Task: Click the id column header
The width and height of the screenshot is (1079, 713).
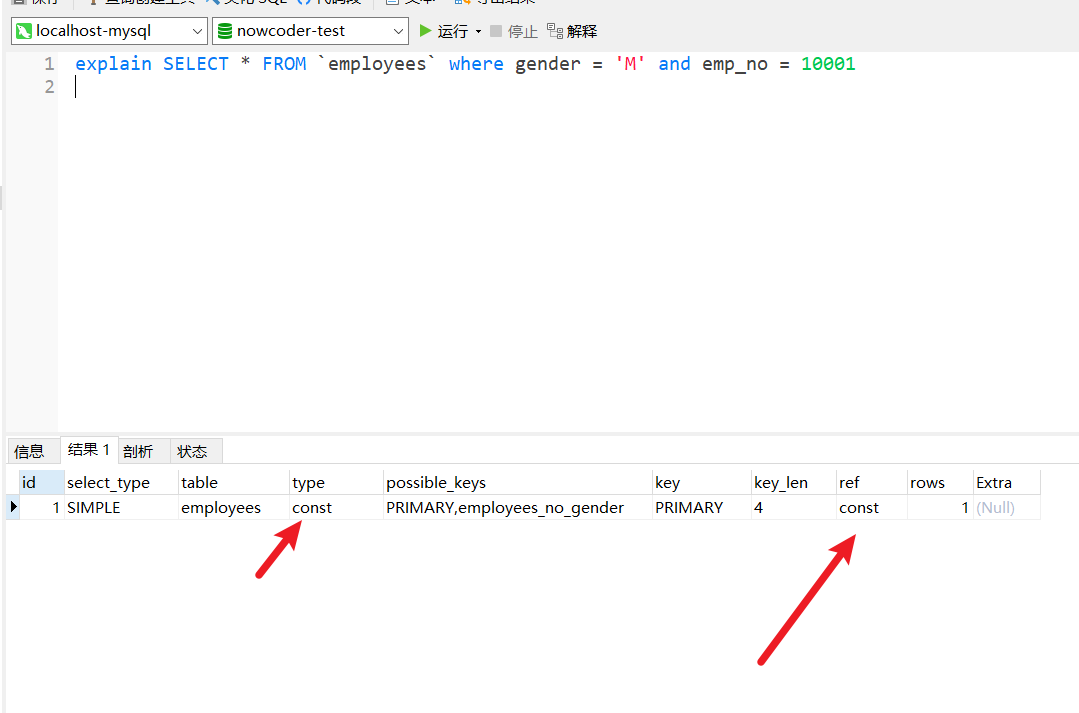Action: point(42,482)
